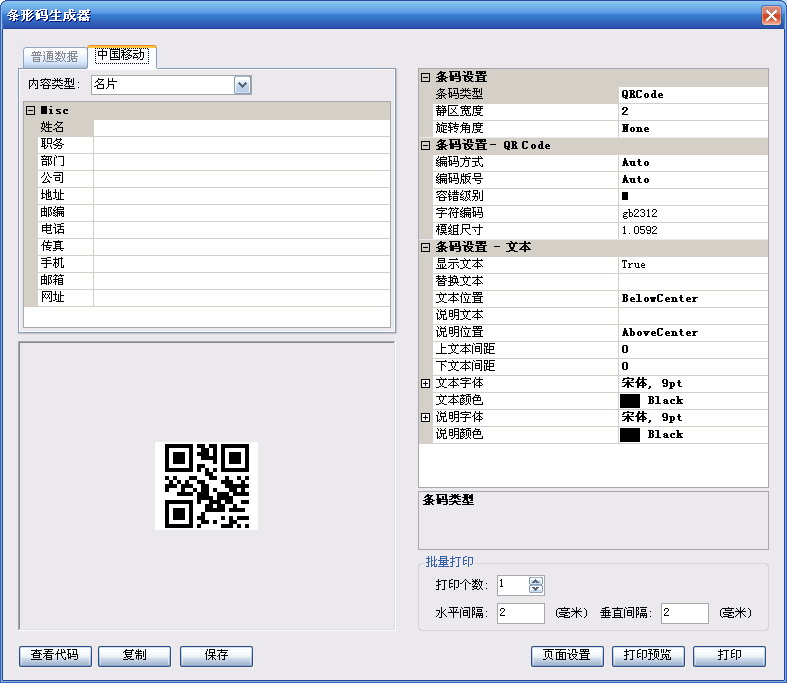Collapse the 条码设置 property group
This screenshot has height=683, width=787.
[x=425, y=77]
